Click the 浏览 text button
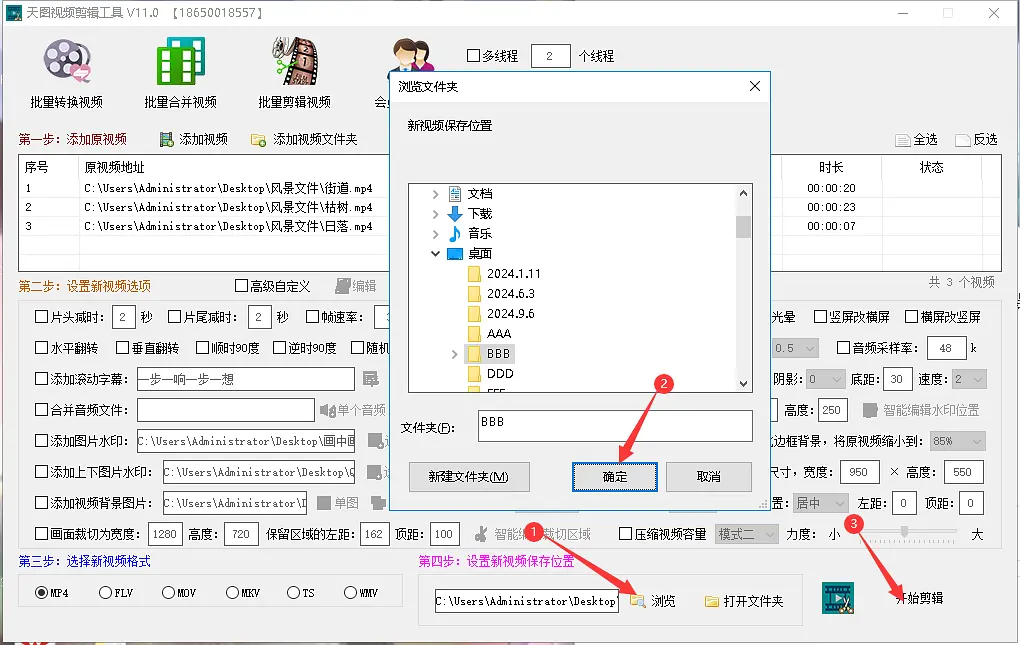This screenshot has width=1020, height=645. 663,601
